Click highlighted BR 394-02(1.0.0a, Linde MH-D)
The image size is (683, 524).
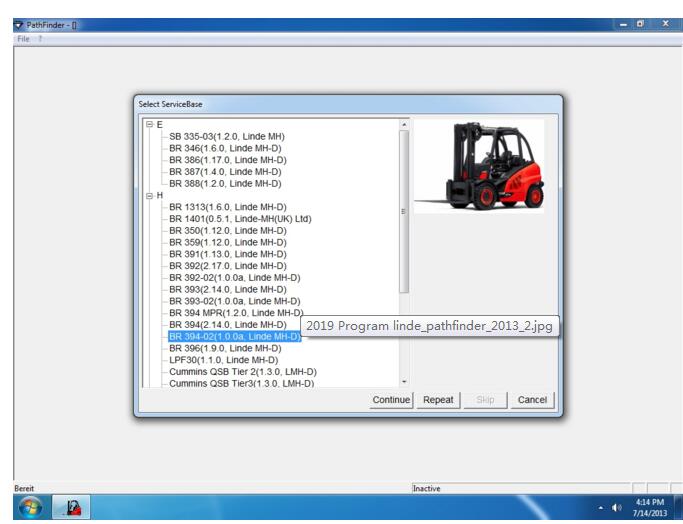(x=235, y=336)
